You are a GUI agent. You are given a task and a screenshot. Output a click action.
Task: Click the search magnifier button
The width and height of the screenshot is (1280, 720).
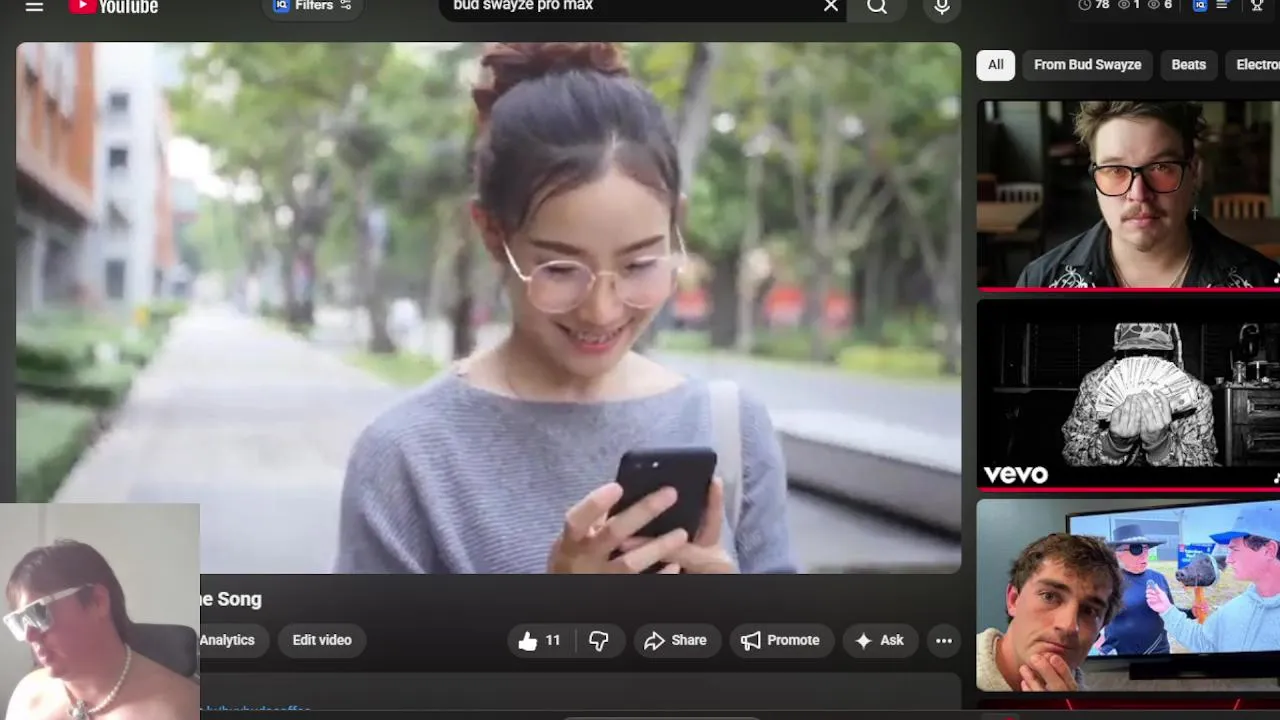point(877,6)
